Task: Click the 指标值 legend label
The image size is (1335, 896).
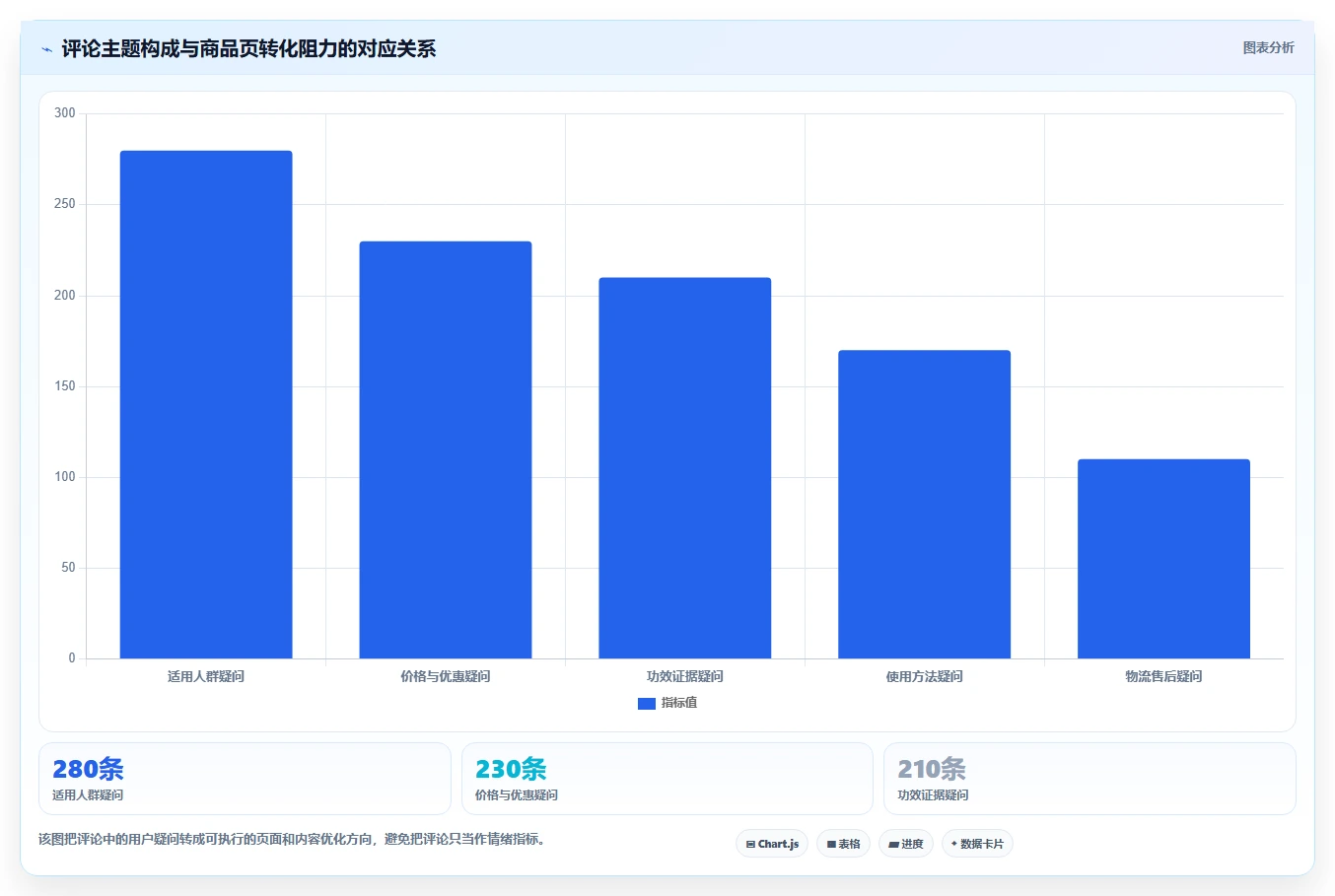Action: coord(679,703)
